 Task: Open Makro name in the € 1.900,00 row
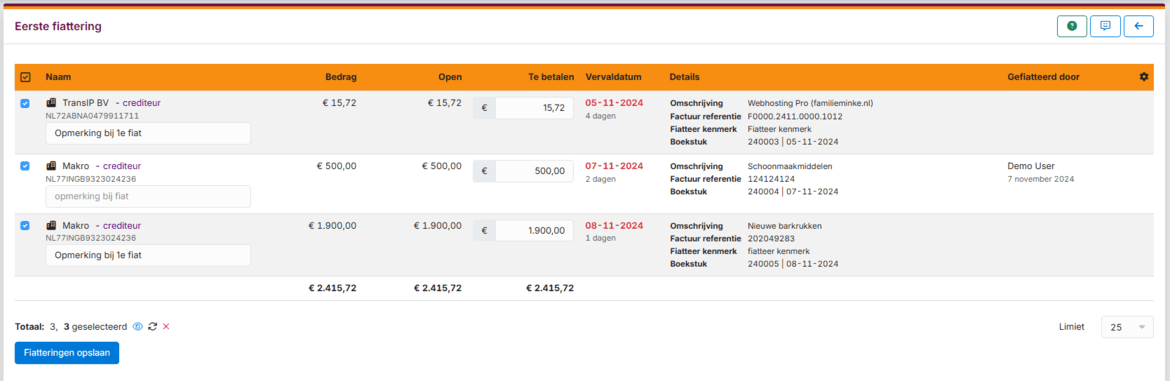point(76,225)
